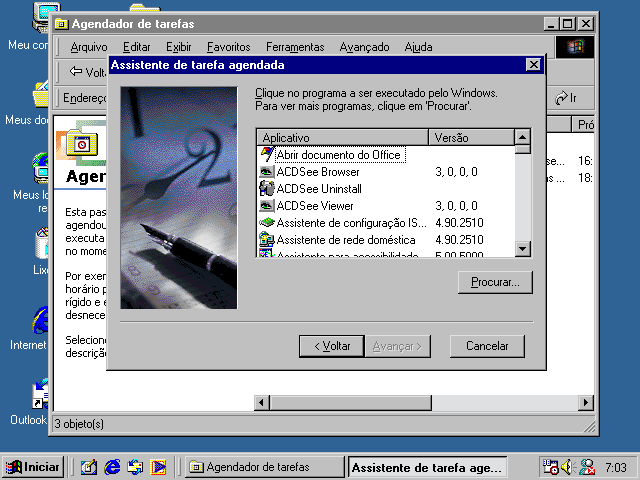Click the Outlook Express desktop shortcut icon
This screenshot has width=640, height=480.
41,394
